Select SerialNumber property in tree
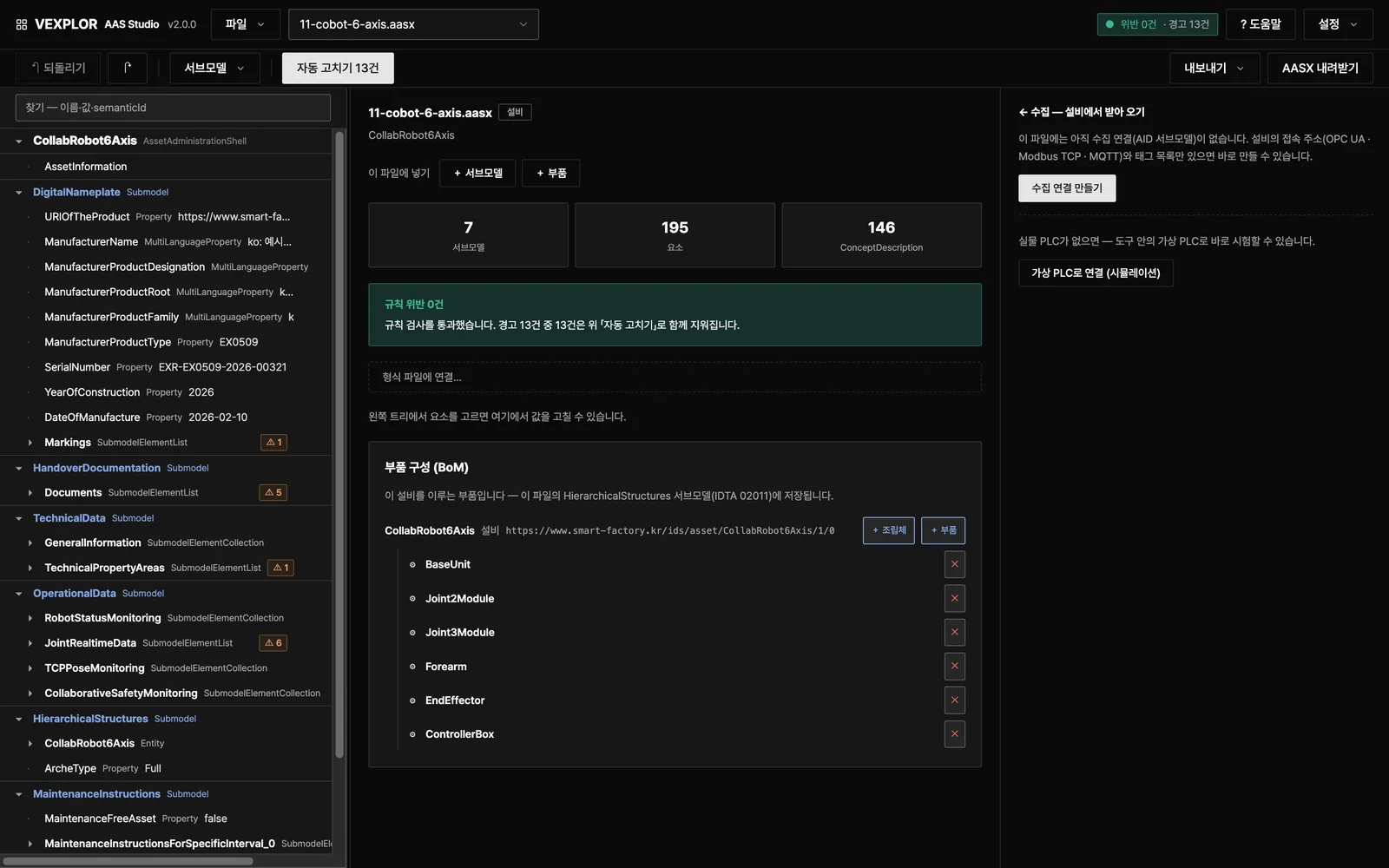This screenshot has height=868, width=1389. click(x=166, y=367)
